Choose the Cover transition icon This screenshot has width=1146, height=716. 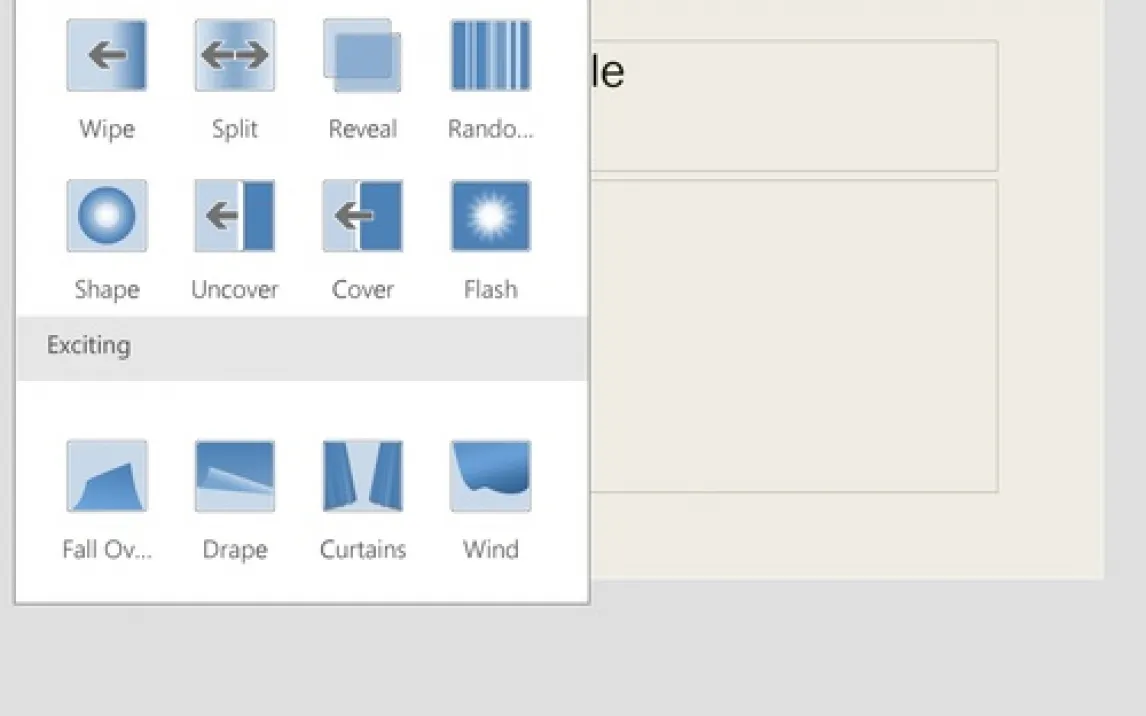pyautogui.click(x=362, y=216)
